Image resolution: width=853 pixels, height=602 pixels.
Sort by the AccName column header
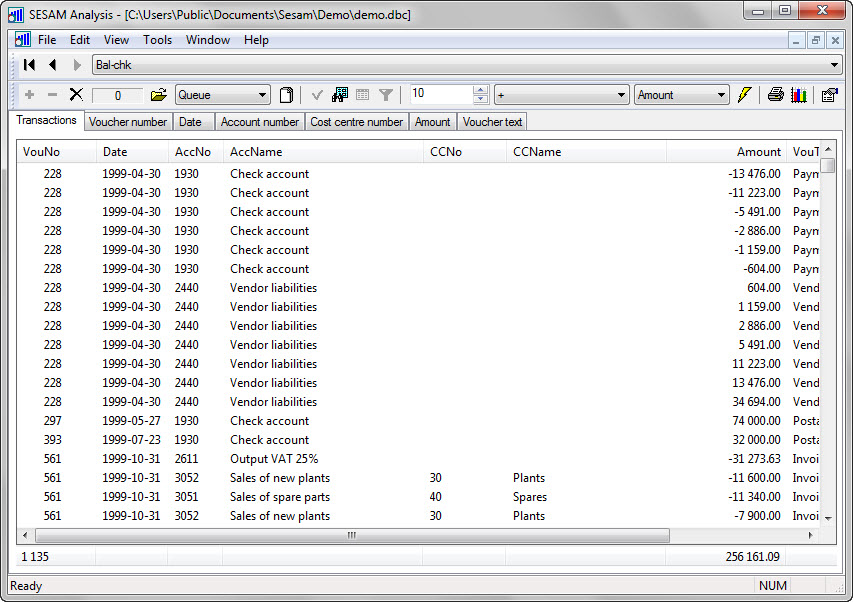323,152
